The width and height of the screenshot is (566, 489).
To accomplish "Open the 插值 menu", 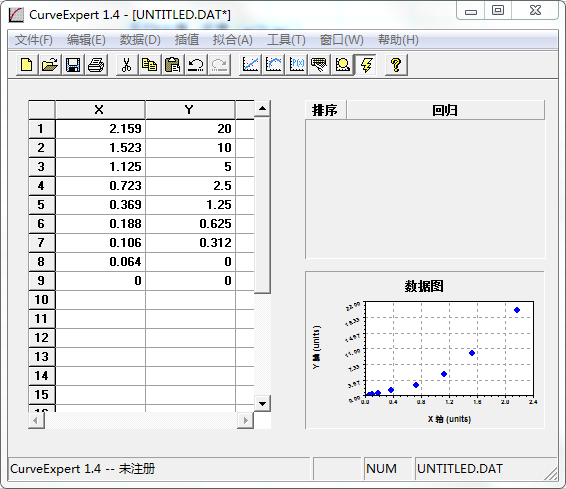I will pyautogui.click(x=187, y=40).
